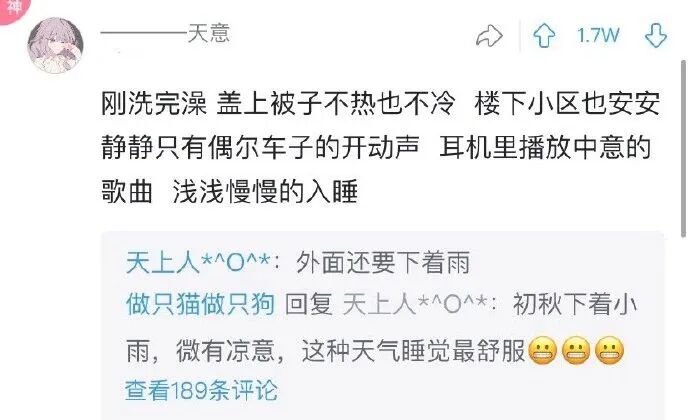Open 天上人*^O^* profile in first reply
This screenshot has height=420, width=690.
tap(198, 263)
